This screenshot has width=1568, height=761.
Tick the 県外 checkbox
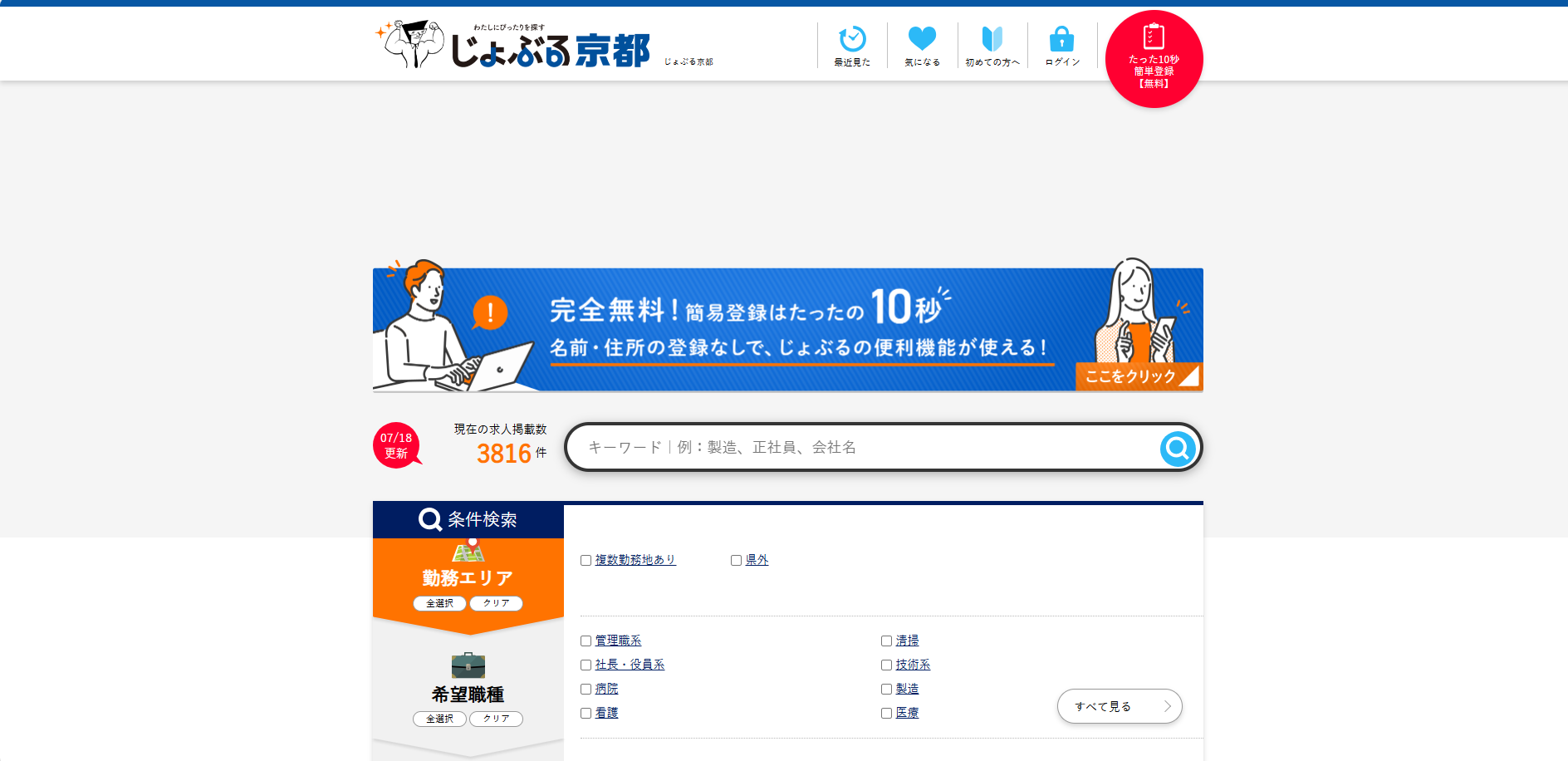click(737, 561)
